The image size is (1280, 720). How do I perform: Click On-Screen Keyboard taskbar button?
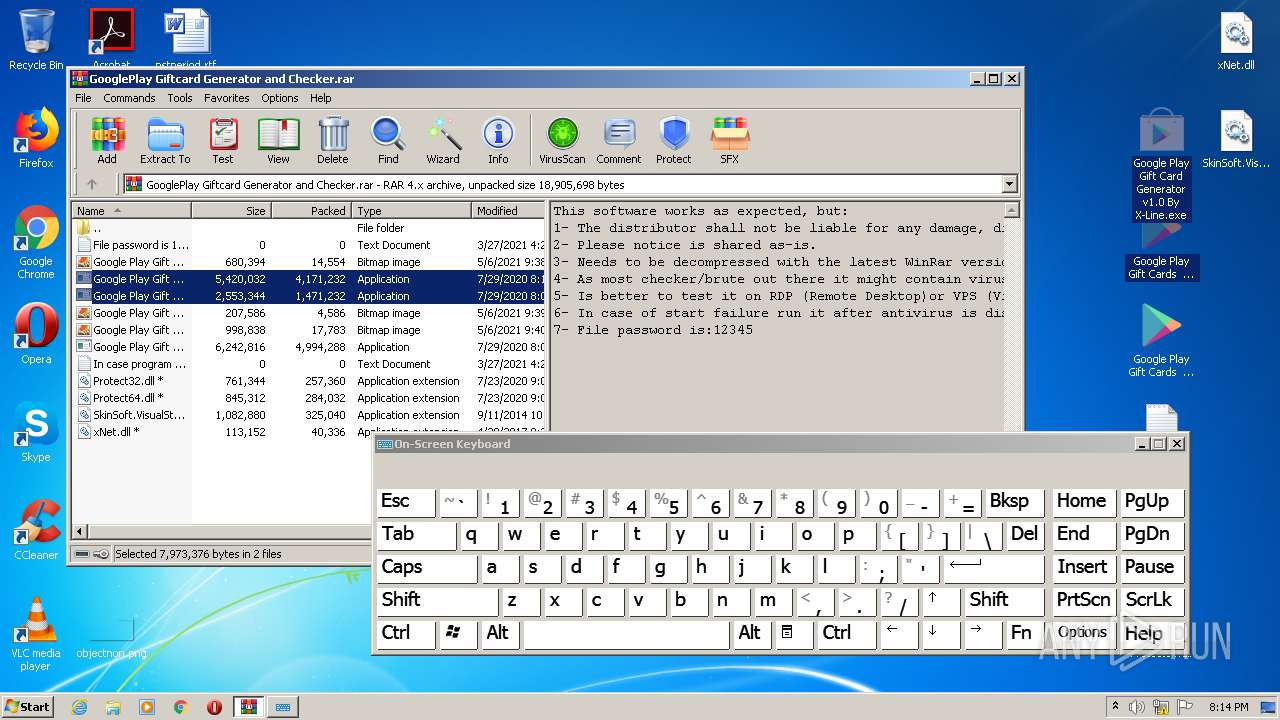pos(282,707)
